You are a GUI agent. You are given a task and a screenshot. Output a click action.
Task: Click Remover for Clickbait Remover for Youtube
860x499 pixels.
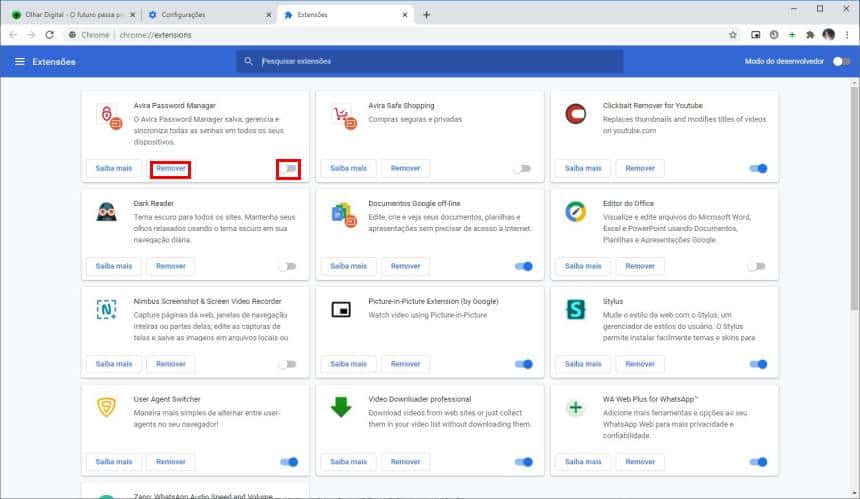(640, 168)
